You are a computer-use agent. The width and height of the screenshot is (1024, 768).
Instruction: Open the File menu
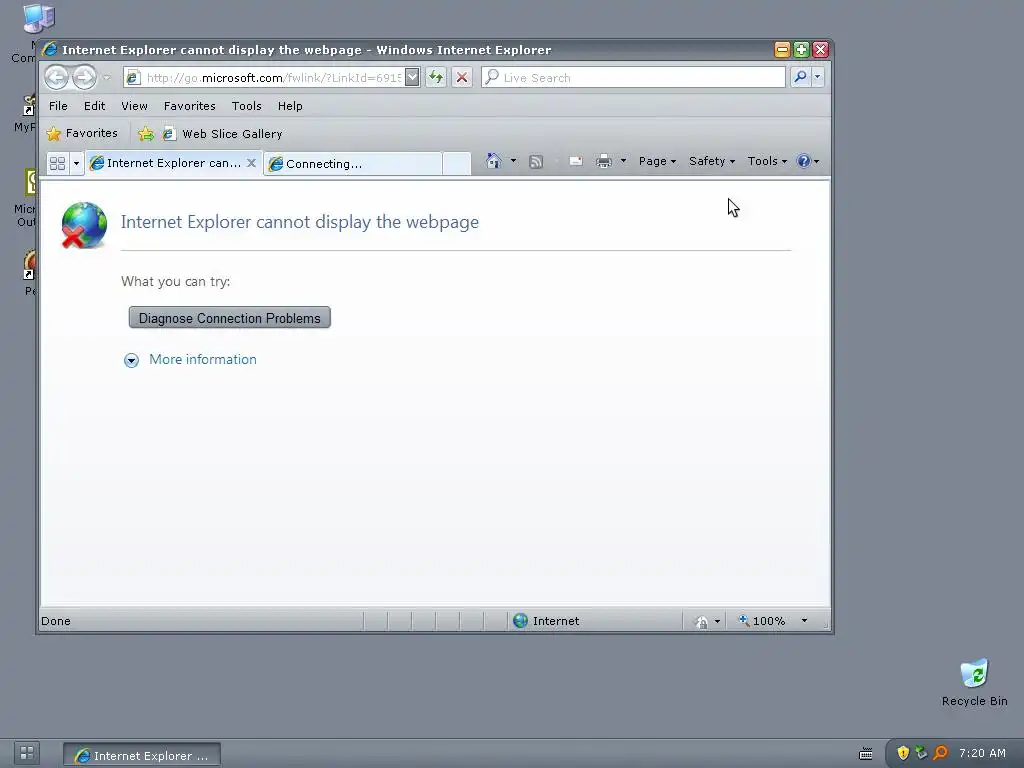pos(58,106)
